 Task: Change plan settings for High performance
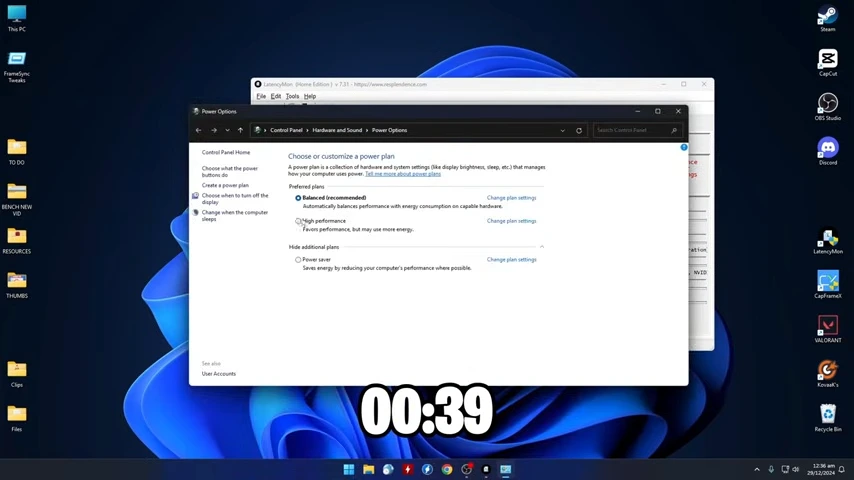click(x=511, y=221)
